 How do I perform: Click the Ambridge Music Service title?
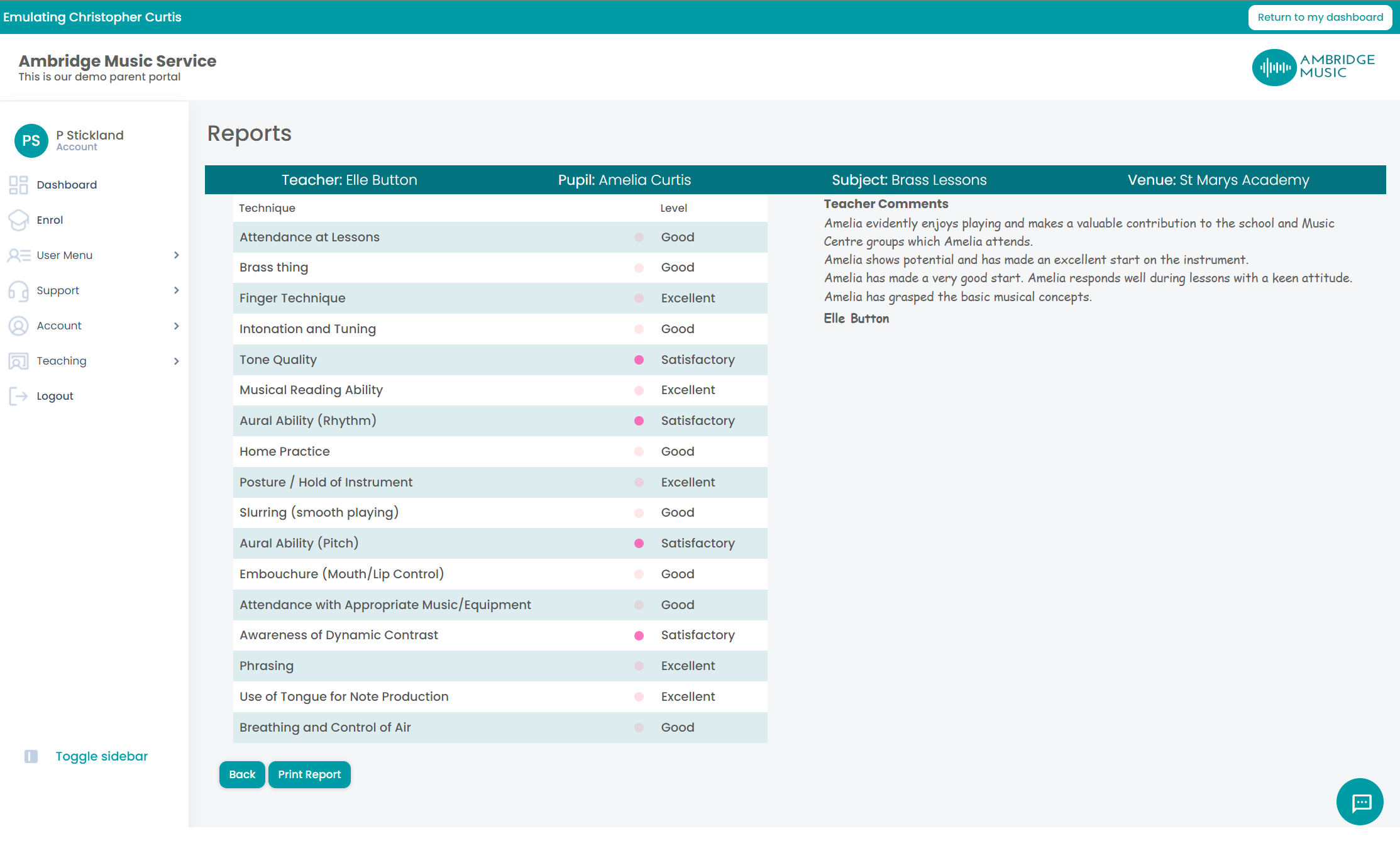[x=118, y=61]
